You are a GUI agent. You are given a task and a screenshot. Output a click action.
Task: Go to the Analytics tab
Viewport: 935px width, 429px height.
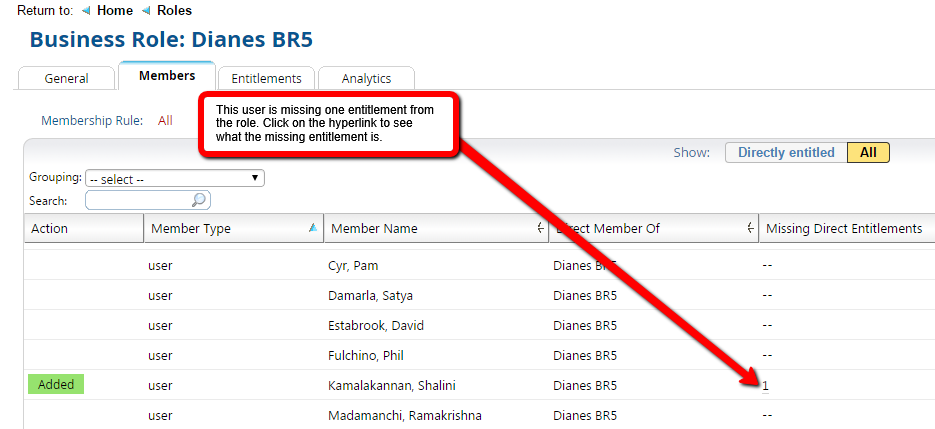[366, 78]
